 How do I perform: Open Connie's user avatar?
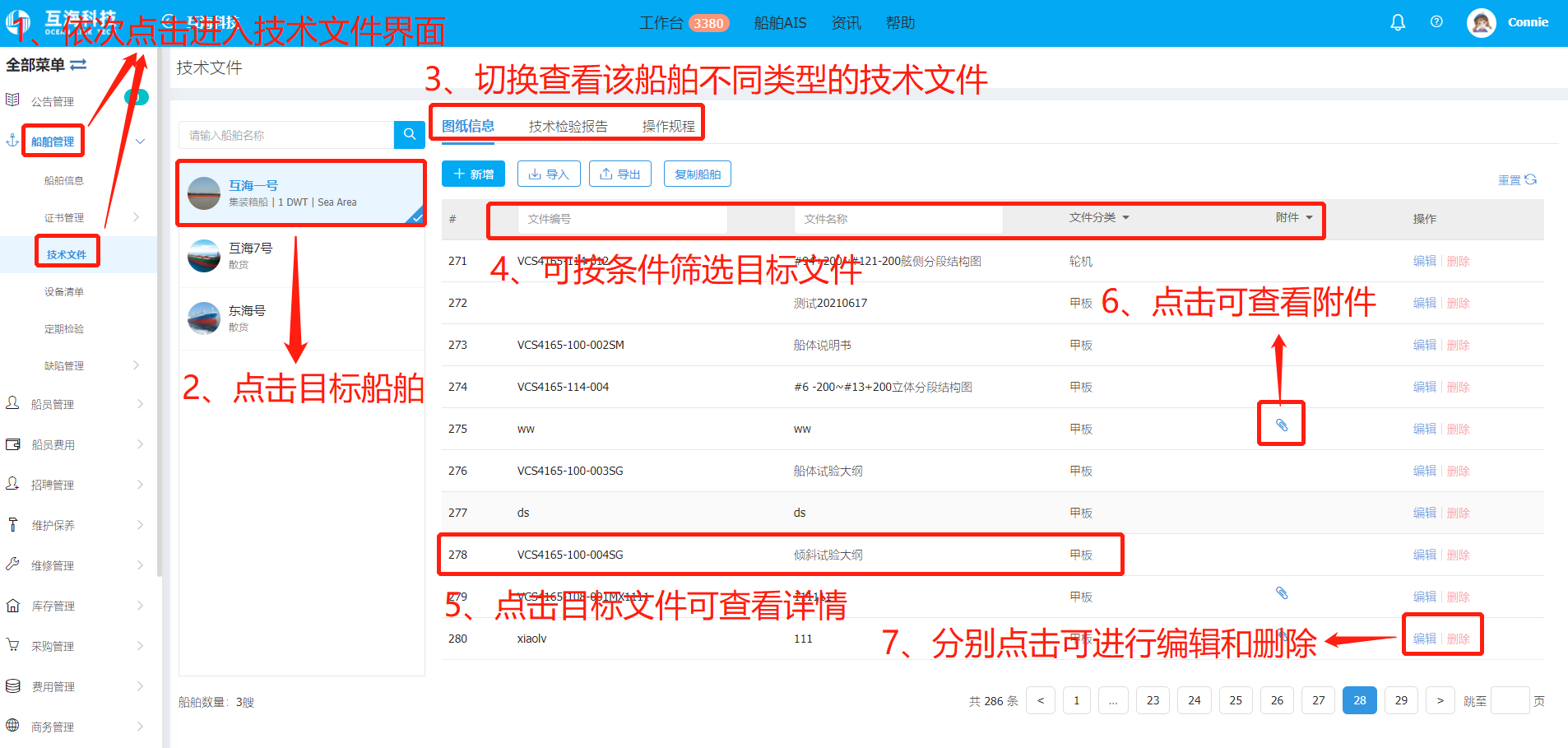tap(1481, 22)
